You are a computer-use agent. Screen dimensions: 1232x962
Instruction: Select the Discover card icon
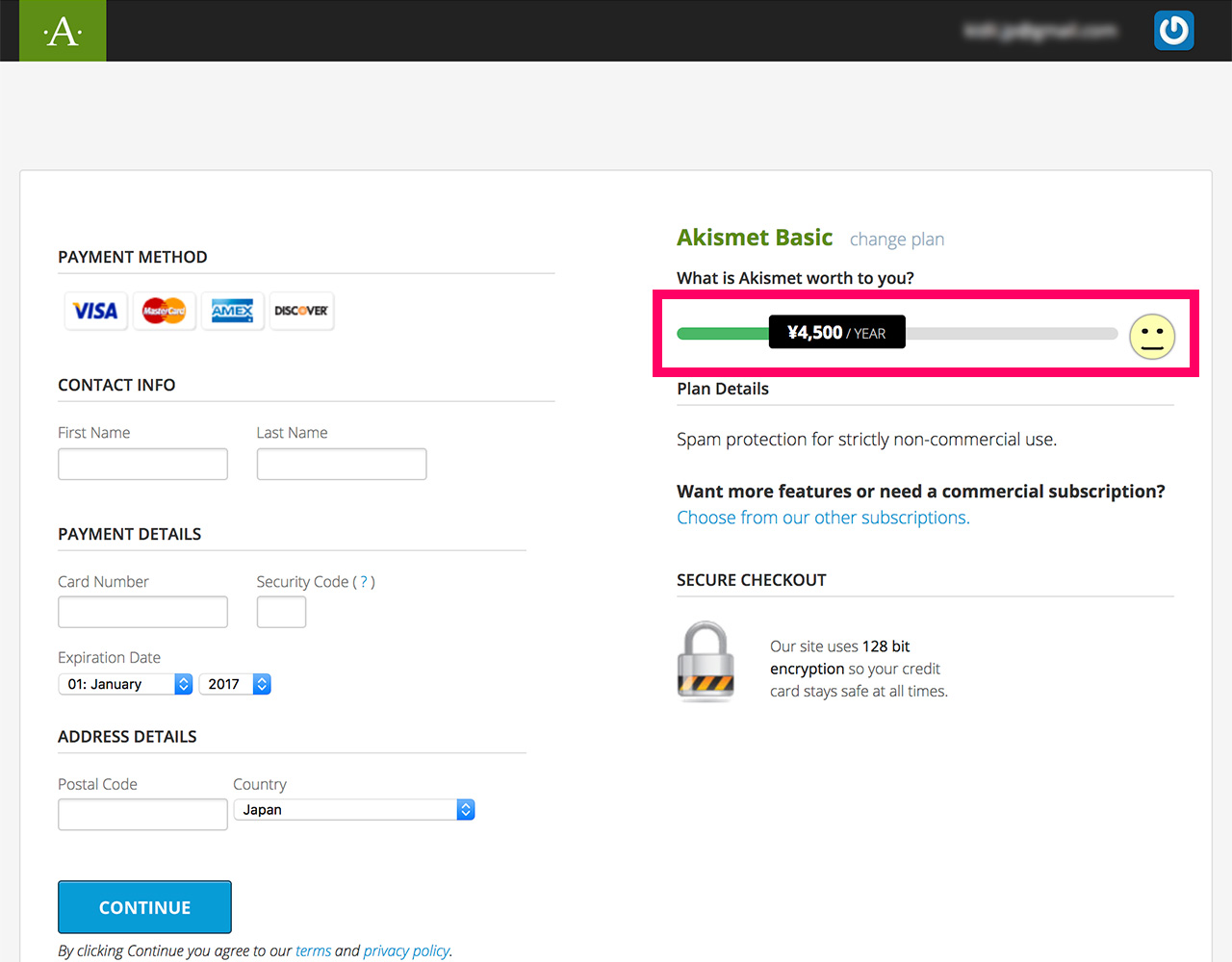(x=301, y=311)
